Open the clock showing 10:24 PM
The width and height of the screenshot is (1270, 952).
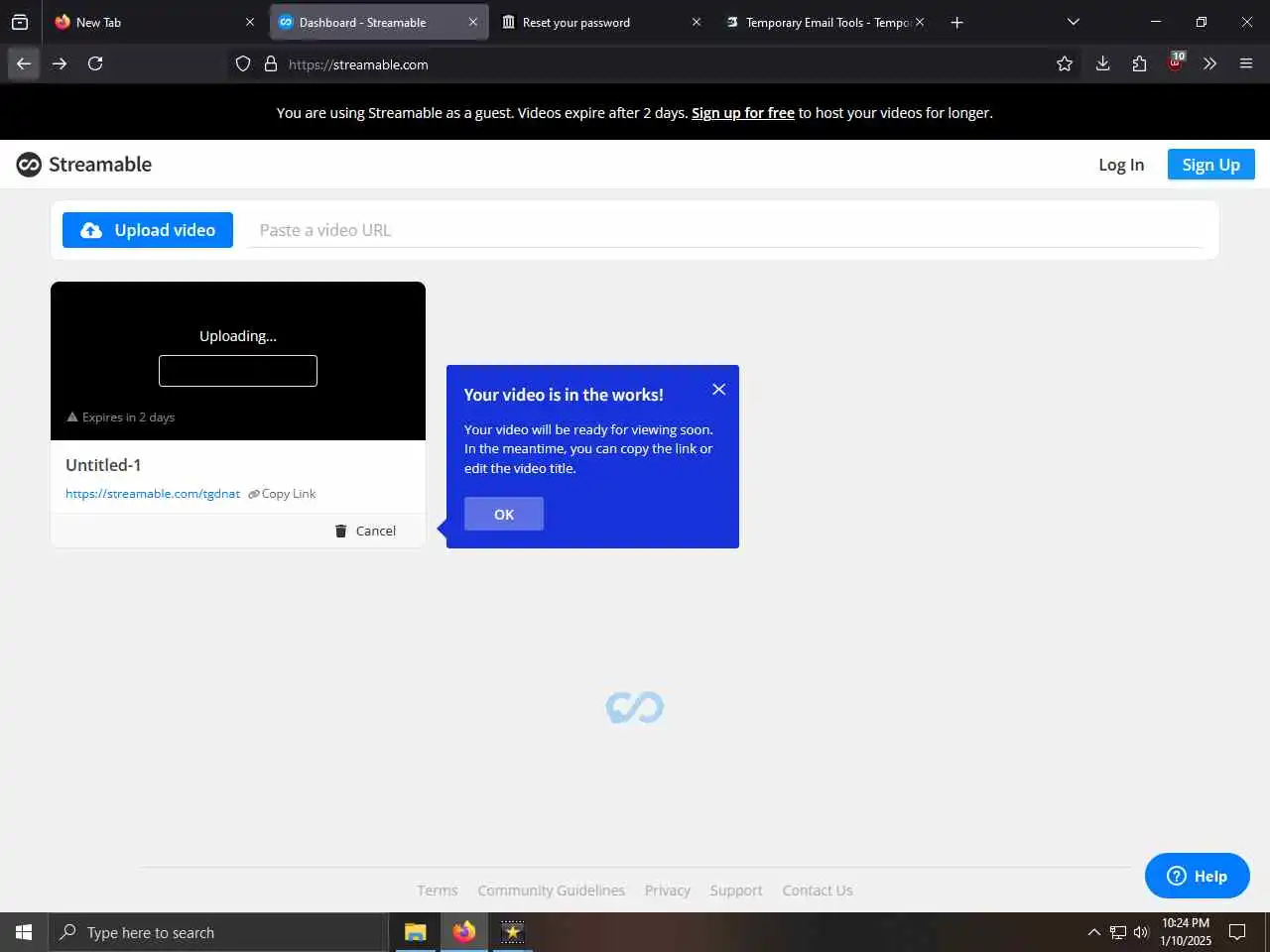1186,932
